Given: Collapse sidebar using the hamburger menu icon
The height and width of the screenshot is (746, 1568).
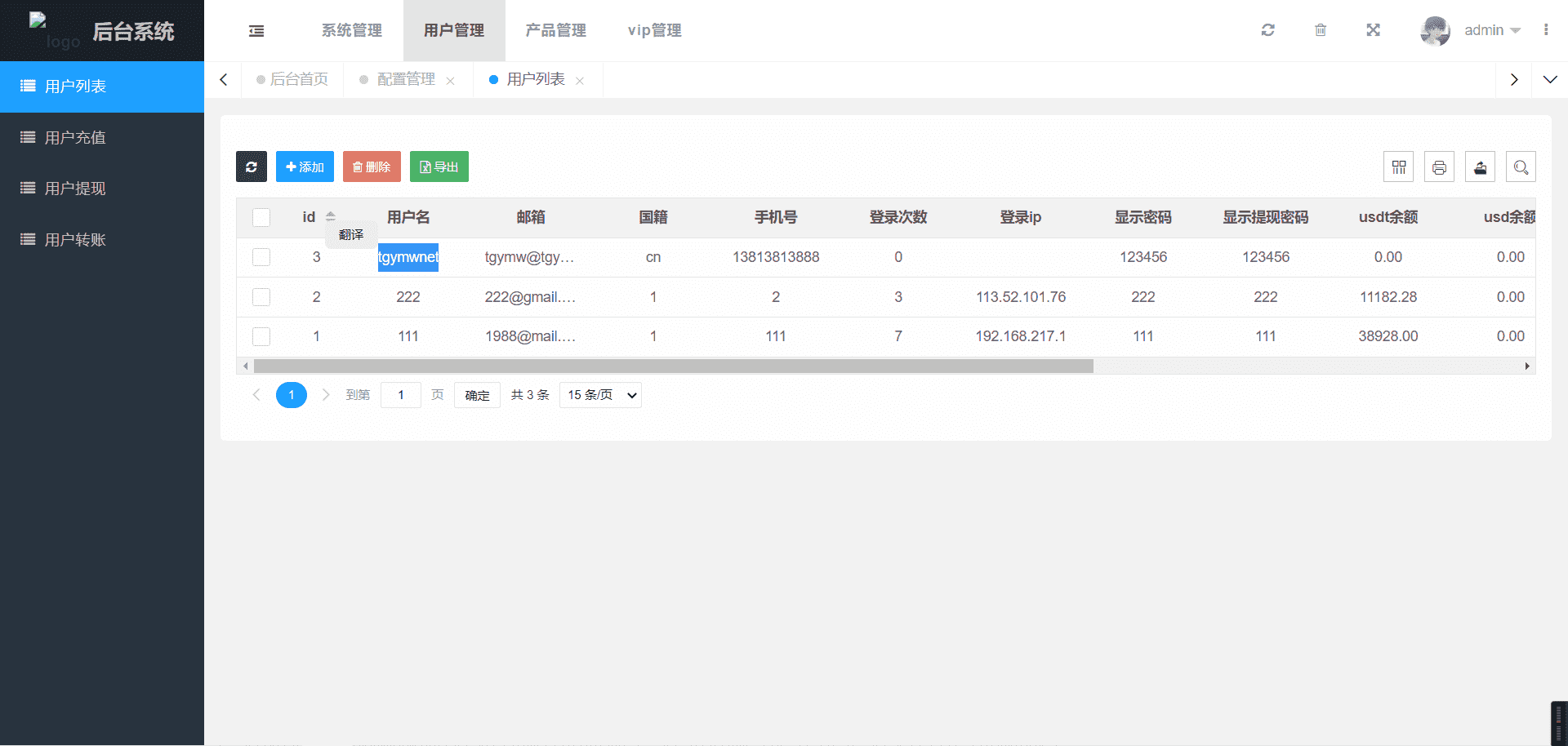Looking at the screenshot, I should coord(256,31).
